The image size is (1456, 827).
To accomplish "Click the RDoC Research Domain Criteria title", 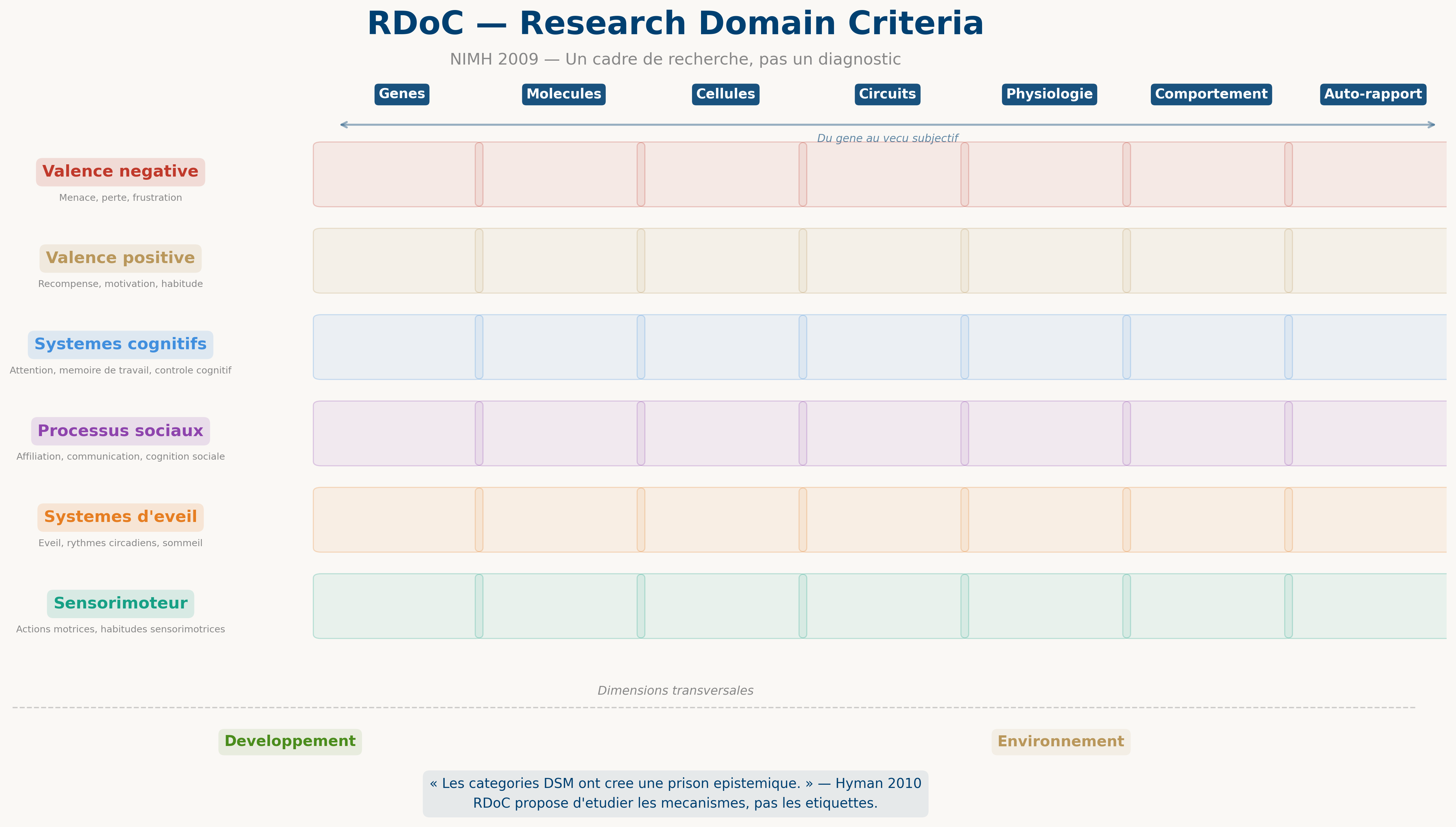I will tap(675, 25).
